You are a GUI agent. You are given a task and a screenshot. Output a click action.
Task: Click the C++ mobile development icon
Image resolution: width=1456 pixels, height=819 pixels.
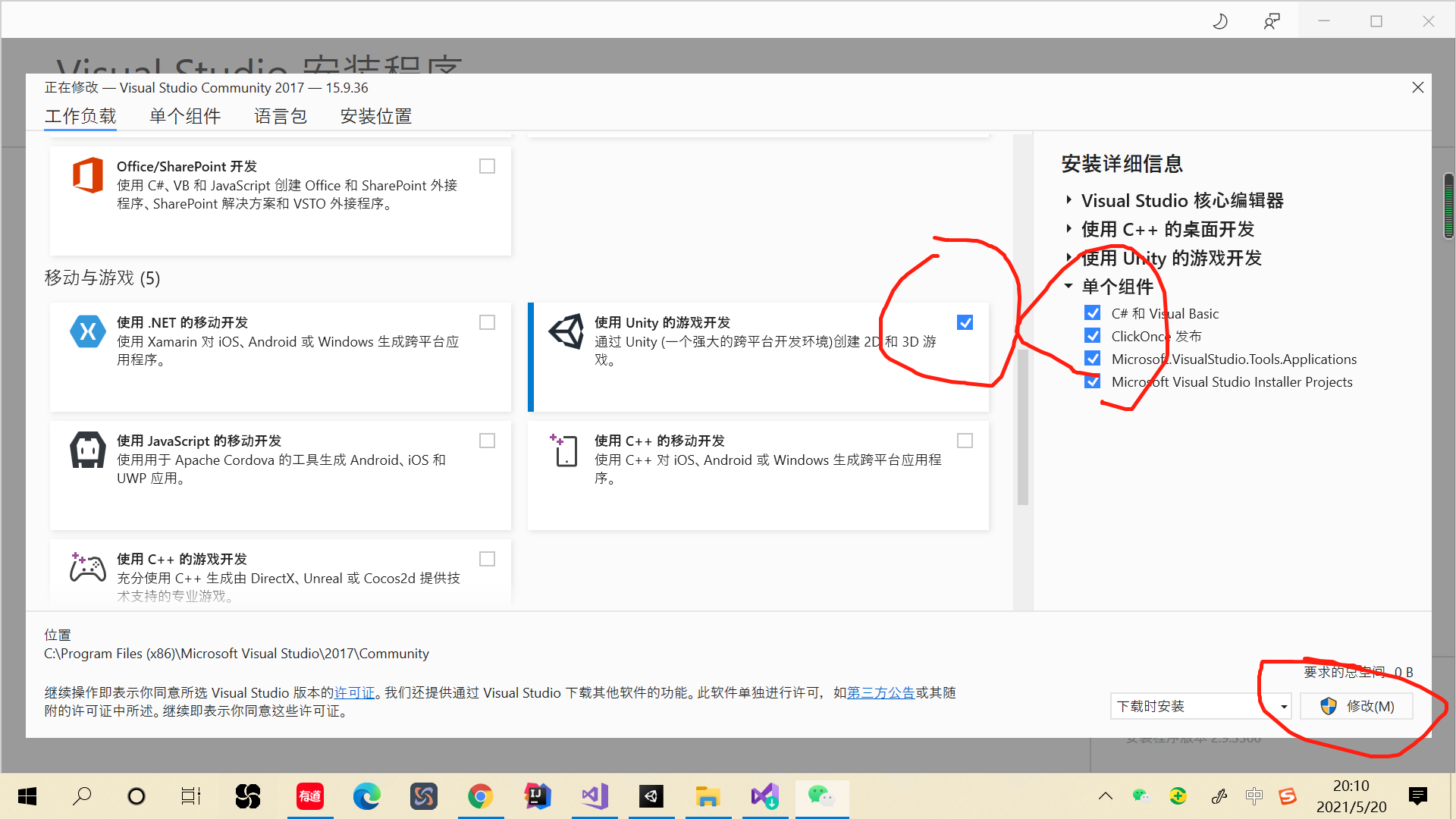(x=564, y=449)
